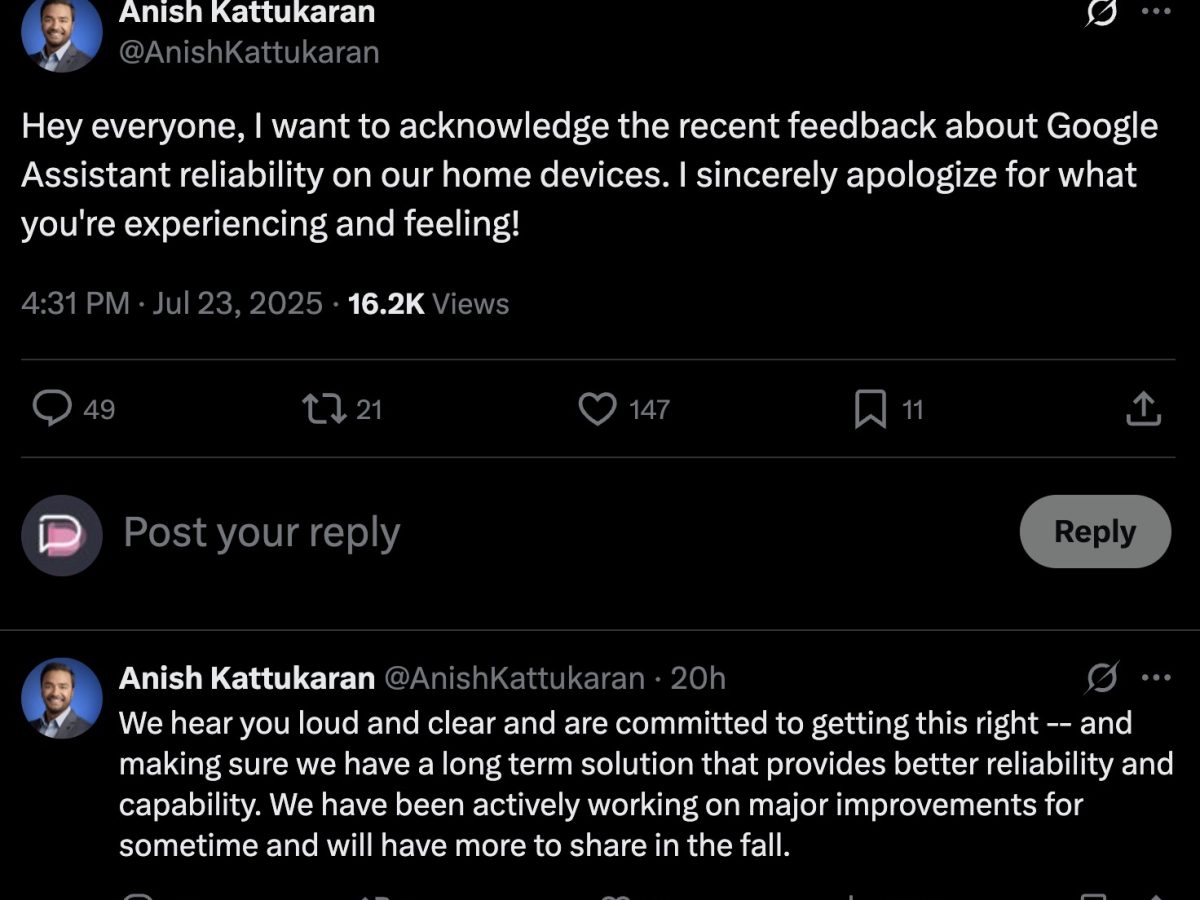Click the Anish Kattukaran display name on main post
Image resolution: width=1200 pixels, height=900 pixels.
pos(247,13)
